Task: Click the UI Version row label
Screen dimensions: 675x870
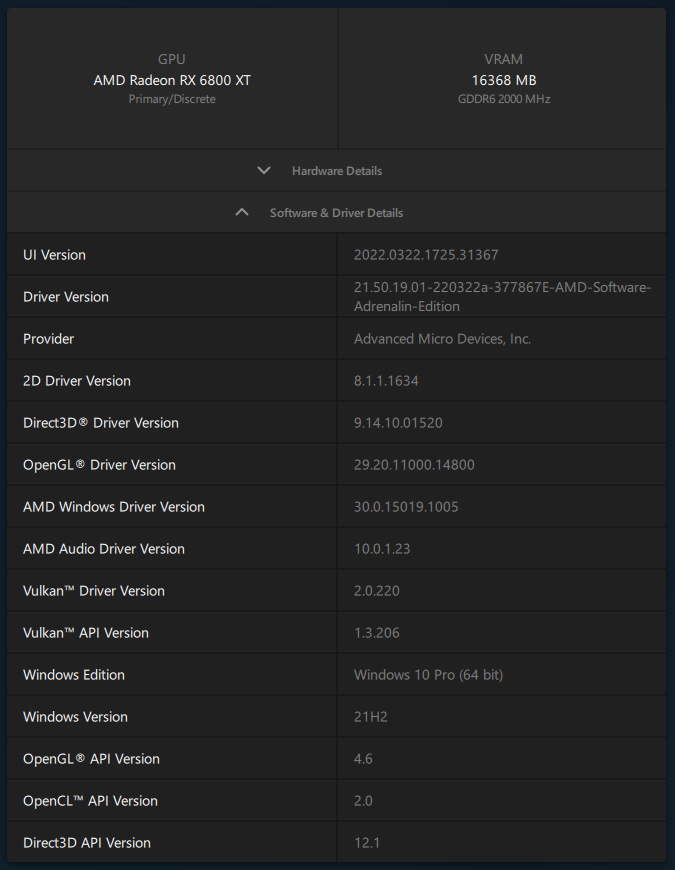Action: 54,255
